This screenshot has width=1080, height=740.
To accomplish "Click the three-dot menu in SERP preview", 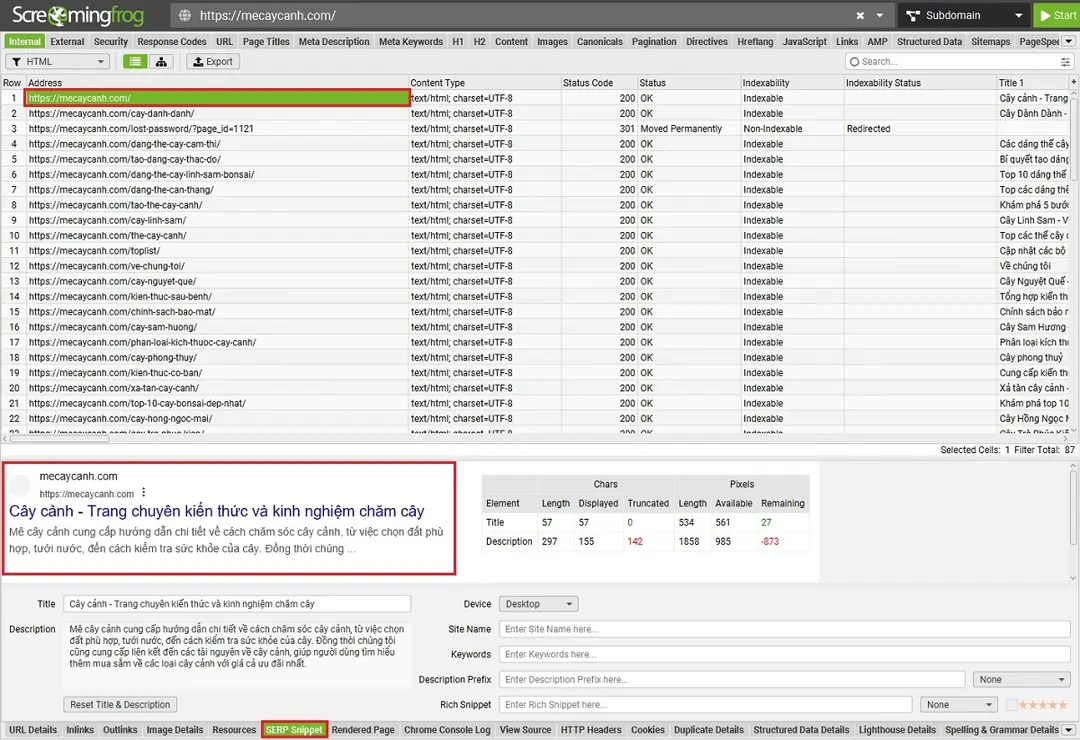I will (x=144, y=493).
